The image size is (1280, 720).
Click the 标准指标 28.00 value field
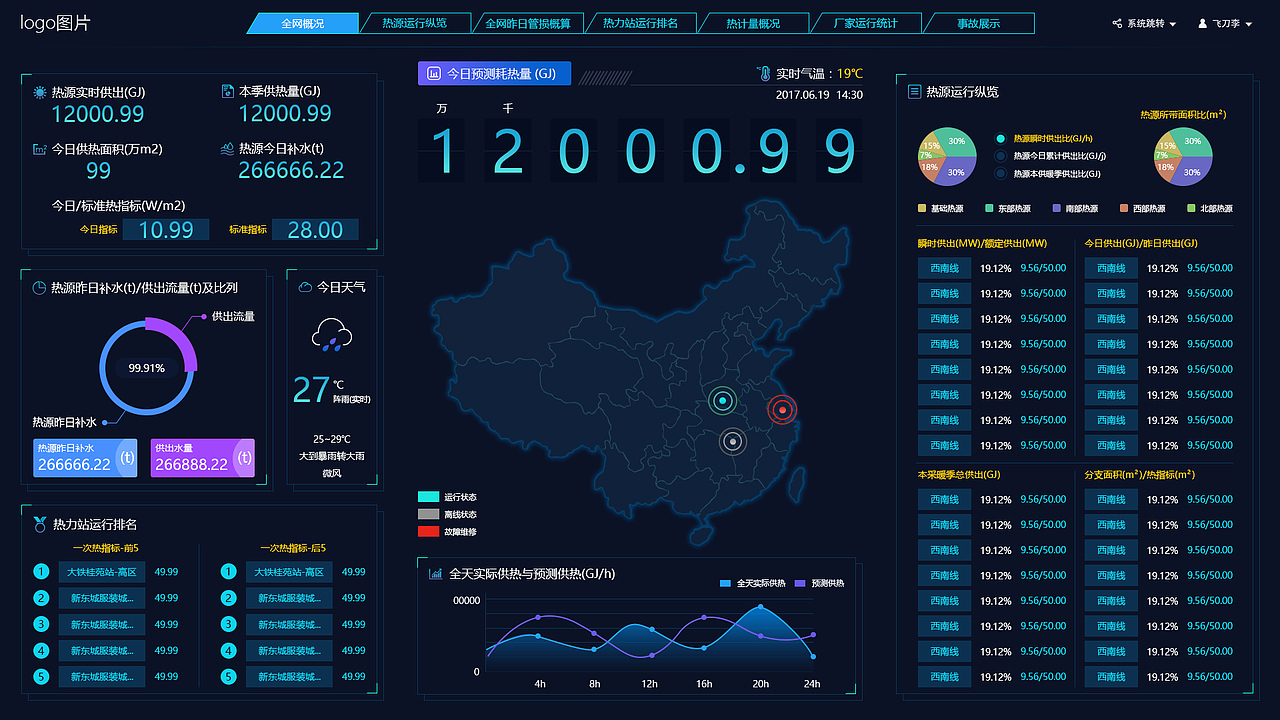[315, 230]
